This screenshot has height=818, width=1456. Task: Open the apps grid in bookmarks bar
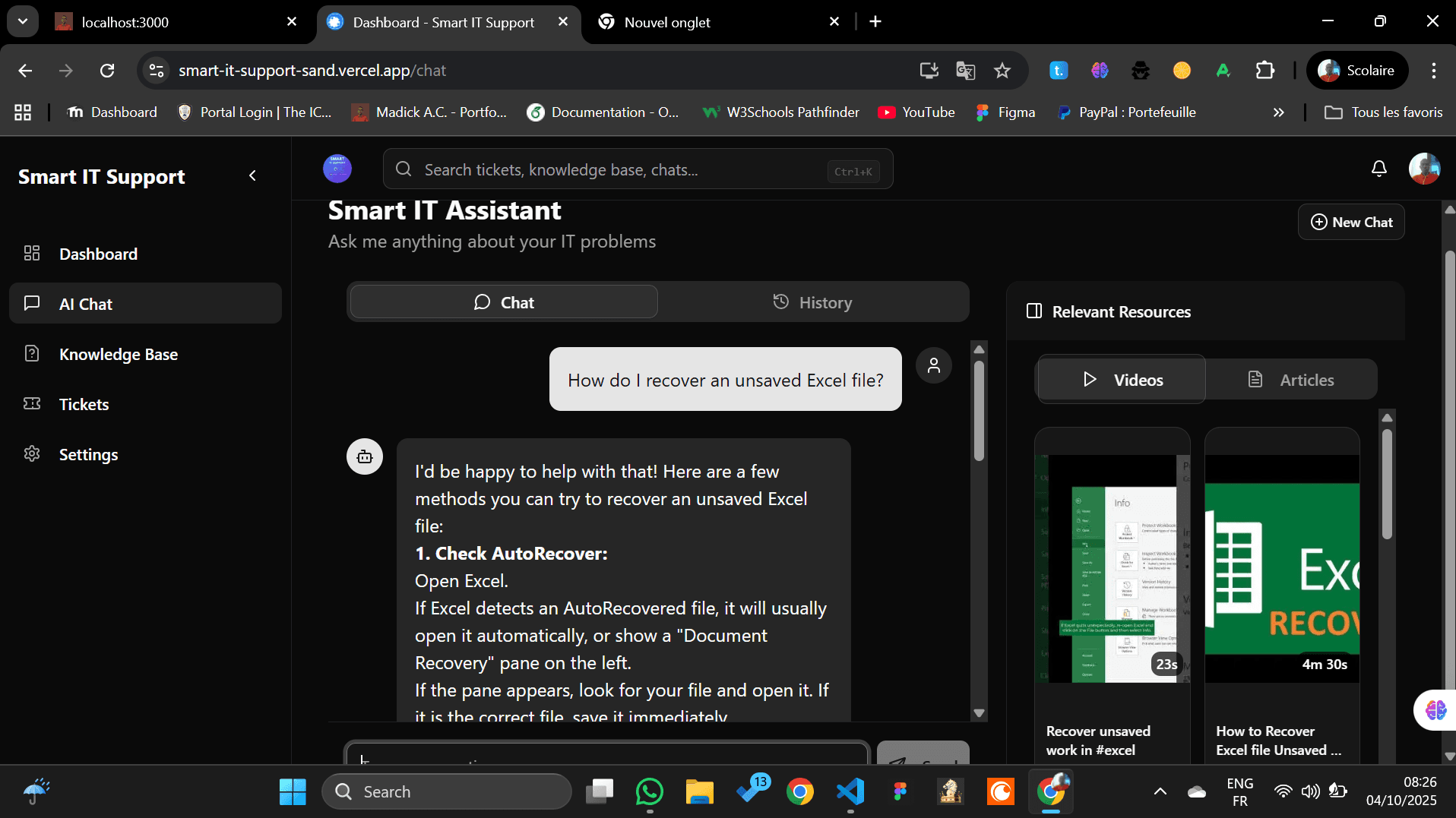(23, 112)
